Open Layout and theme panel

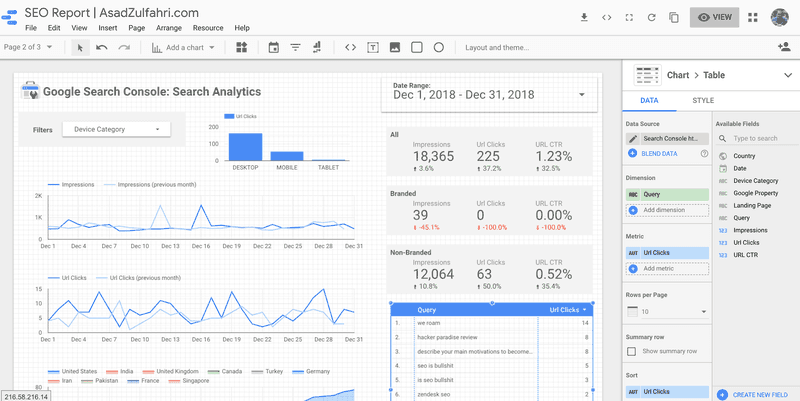(497, 47)
